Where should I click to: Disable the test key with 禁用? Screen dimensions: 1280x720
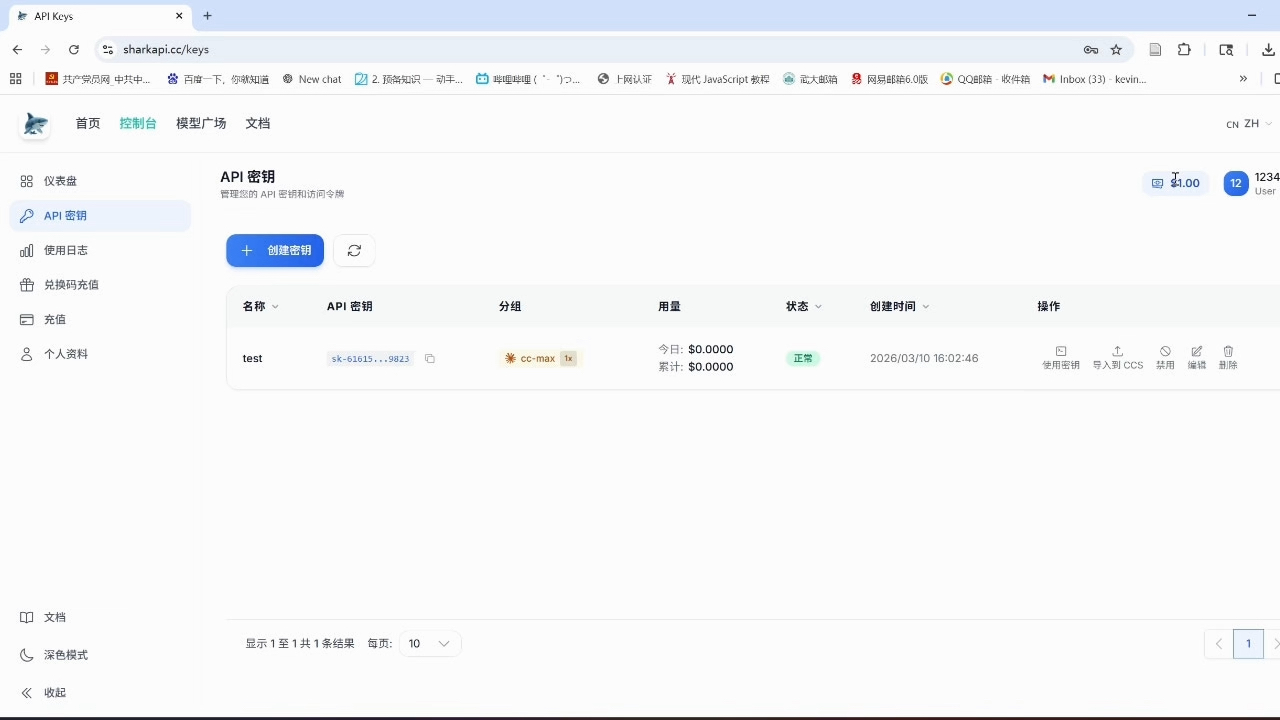click(1165, 358)
